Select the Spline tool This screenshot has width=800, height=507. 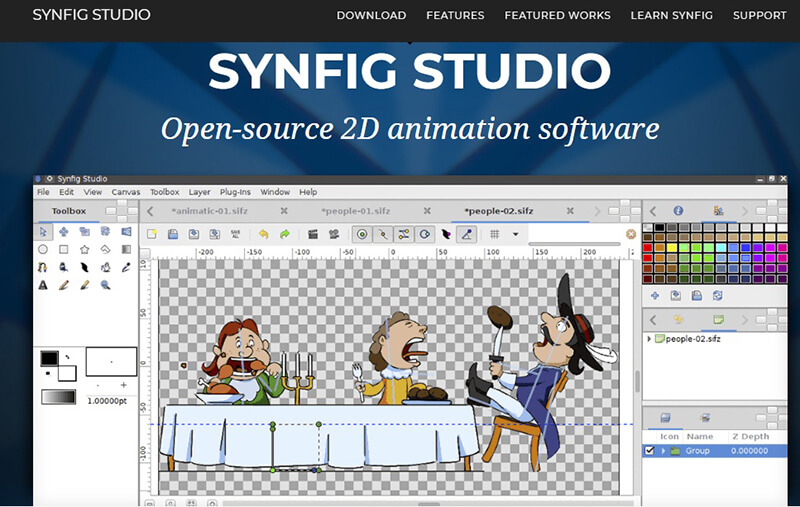[43, 267]
